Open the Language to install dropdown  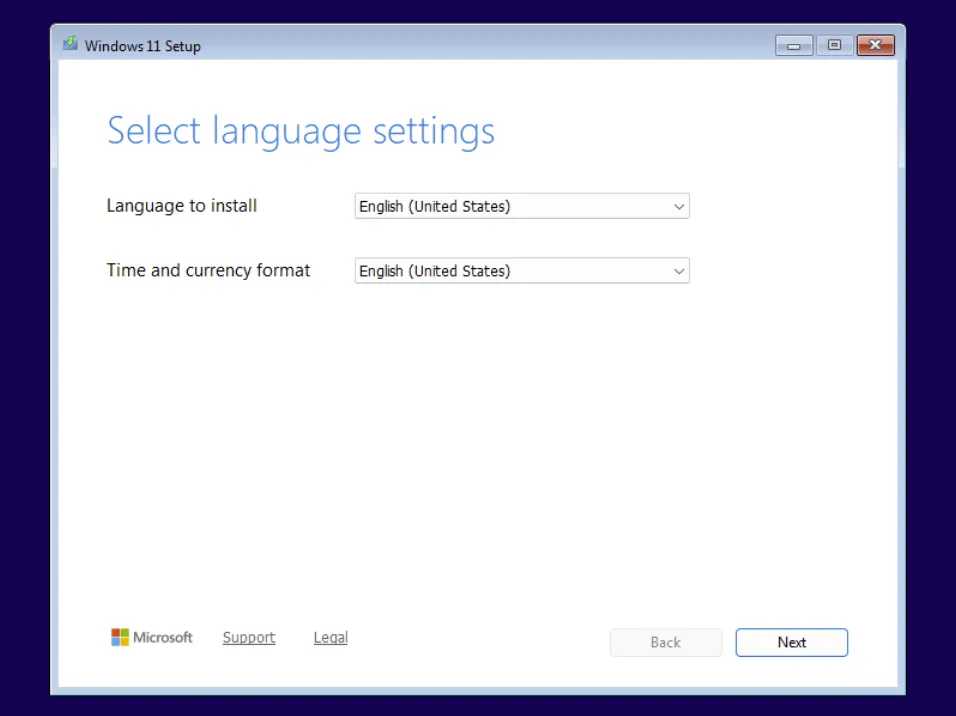pos(522,206)
